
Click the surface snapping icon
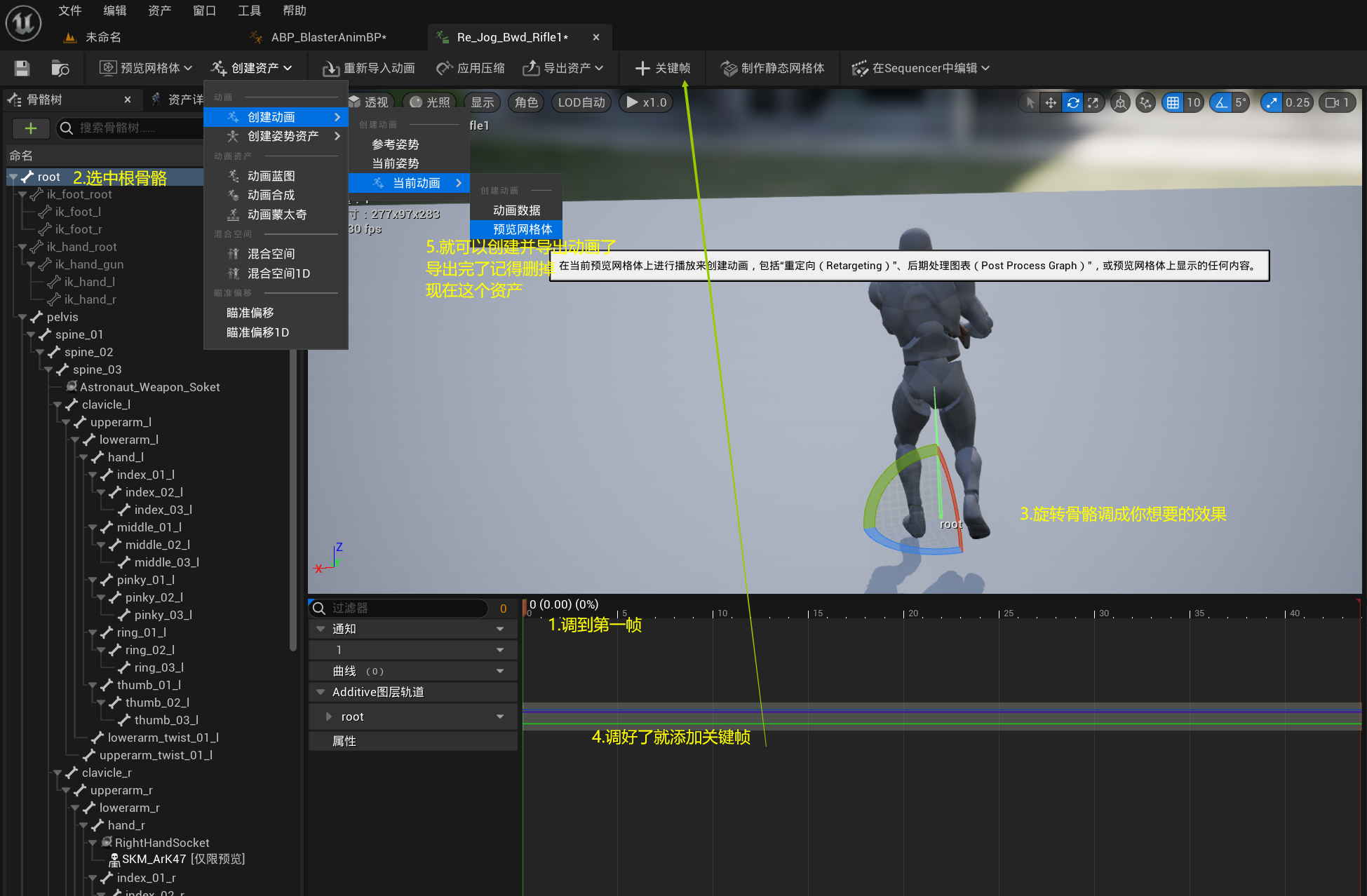pos(1145,102)
